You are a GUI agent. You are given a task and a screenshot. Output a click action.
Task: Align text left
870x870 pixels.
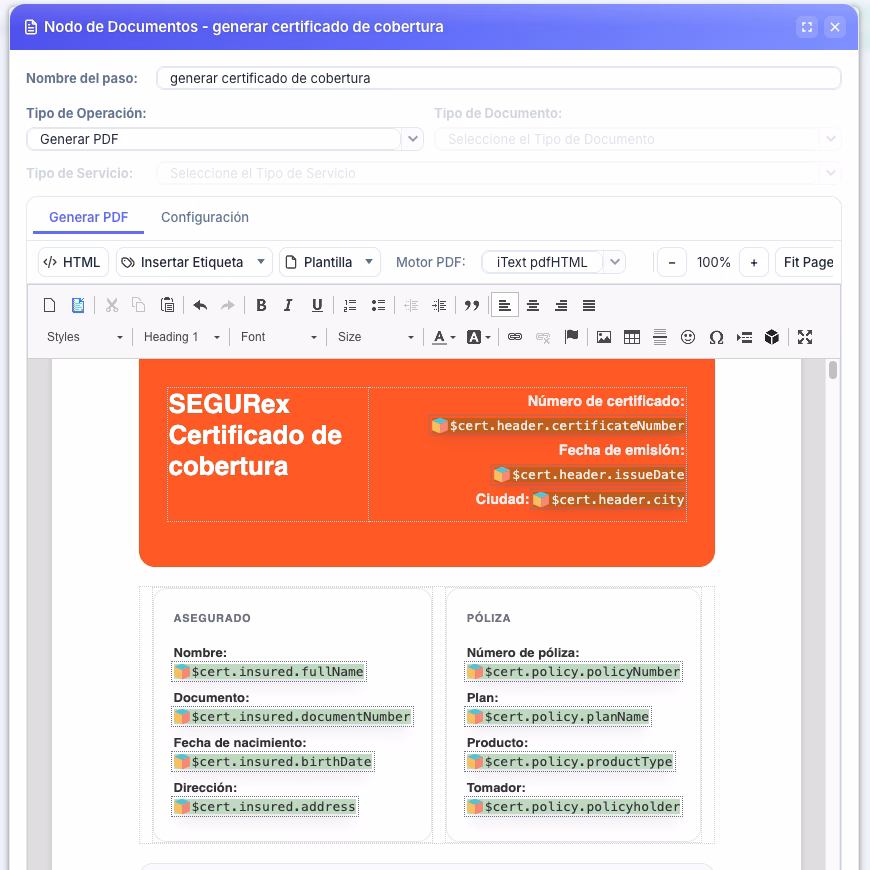click(x=505, y=305)
